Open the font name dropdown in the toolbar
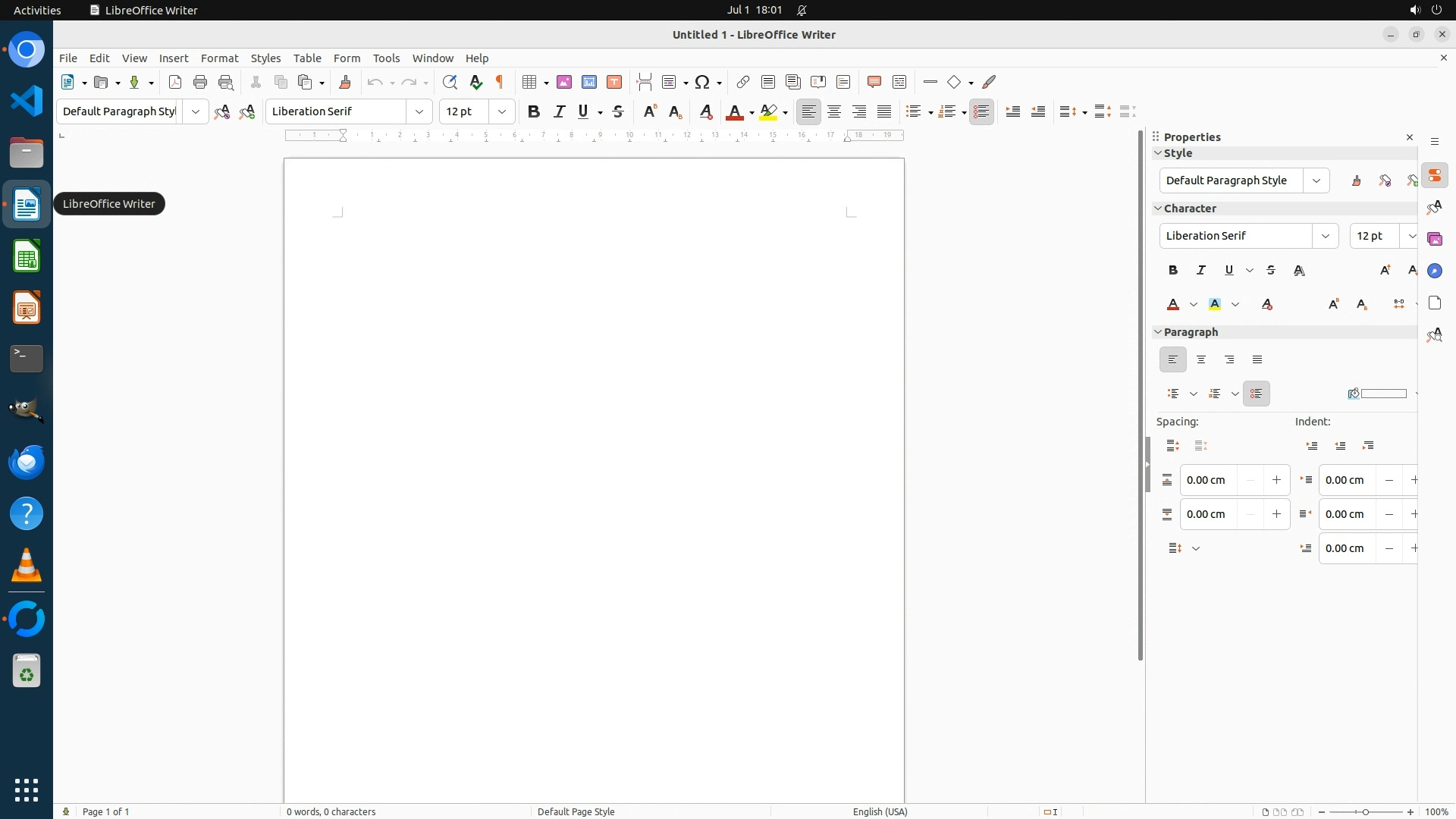This screenshot has height=819, width=1456. click(x=419, y=111)
